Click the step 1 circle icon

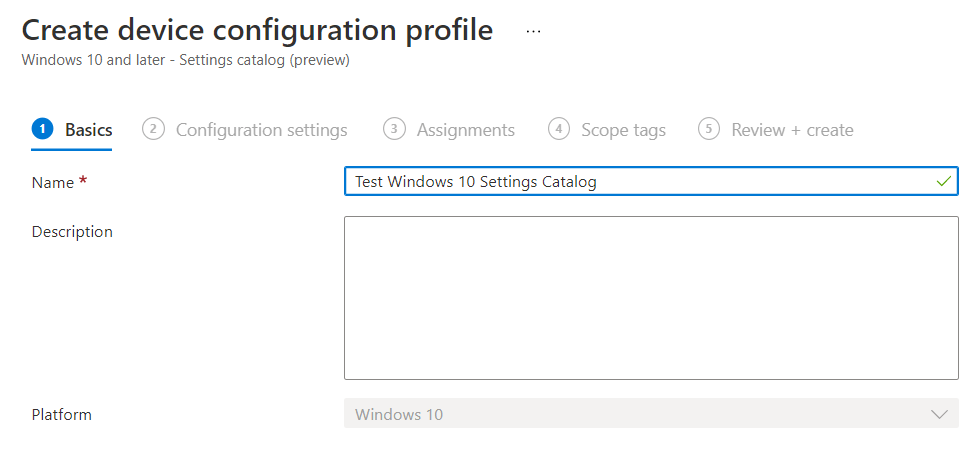(x=43, y=129)
